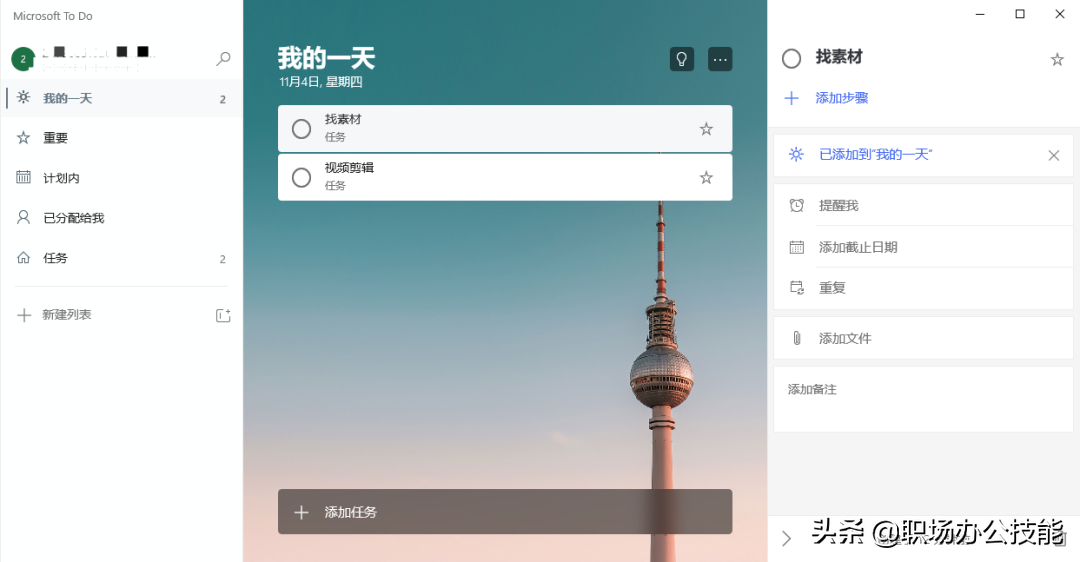Screen dimensions: 1080x562
Task: Click the date text 11月4日, 星期四
Action: pos(321,82)
